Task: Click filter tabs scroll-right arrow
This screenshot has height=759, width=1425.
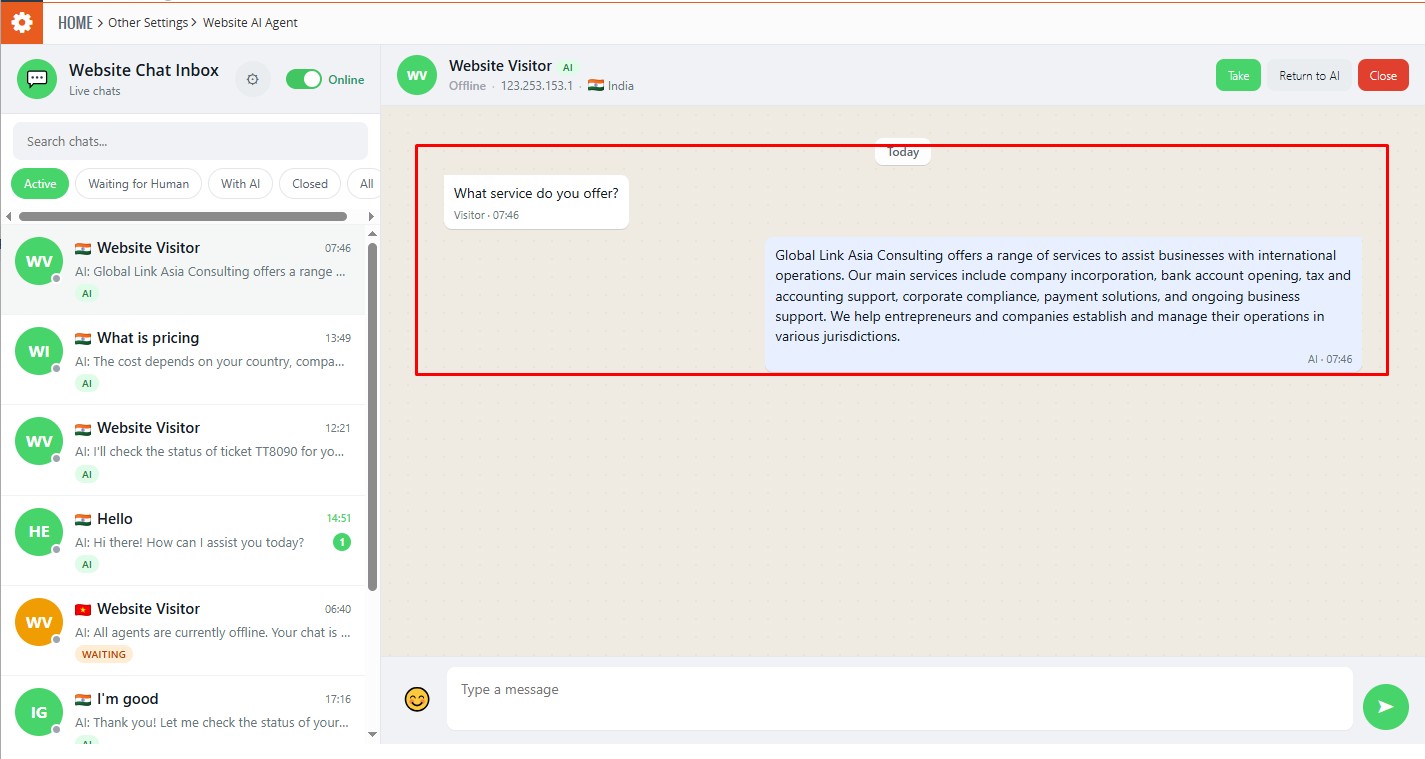Action: tap(371, 216)
